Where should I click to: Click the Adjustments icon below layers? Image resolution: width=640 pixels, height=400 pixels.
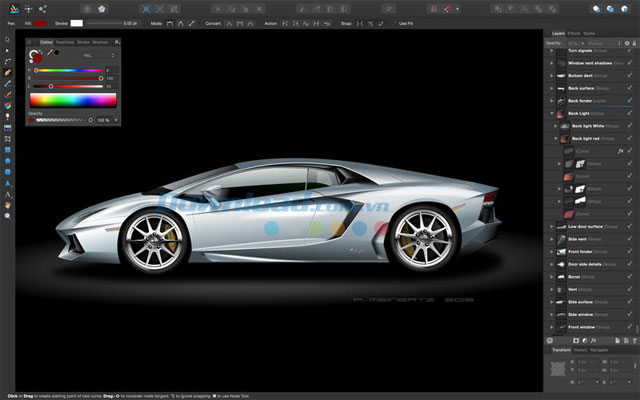(x=584, y=340)
